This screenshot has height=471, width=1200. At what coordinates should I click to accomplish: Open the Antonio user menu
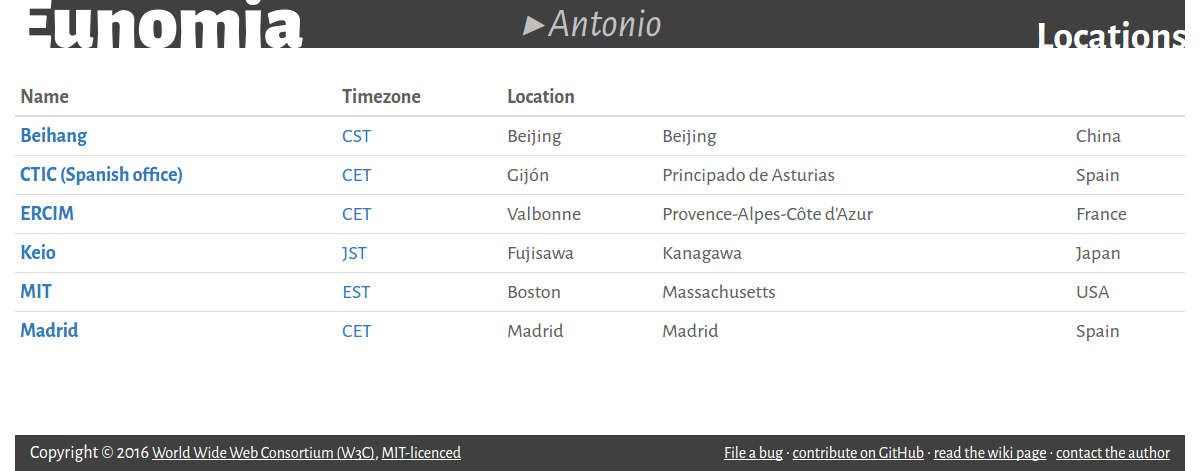604,24
